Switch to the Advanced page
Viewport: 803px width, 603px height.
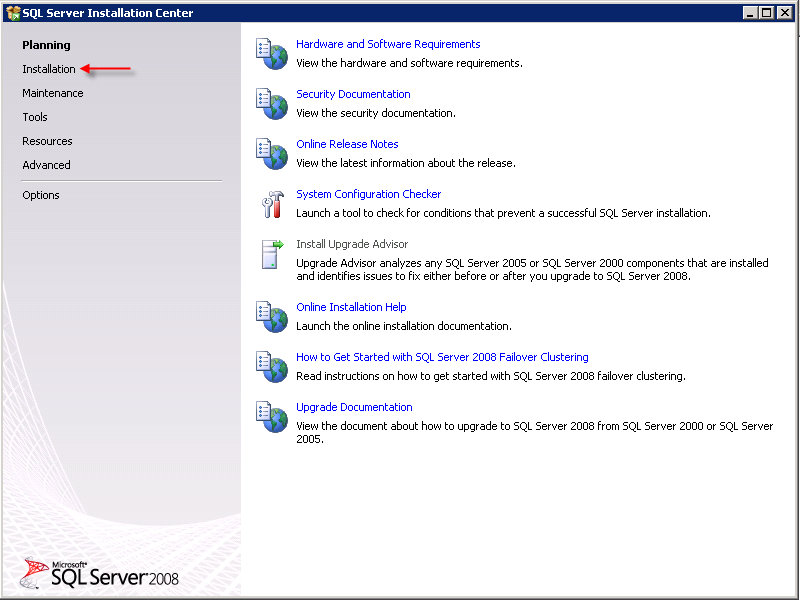coord(46,165)
